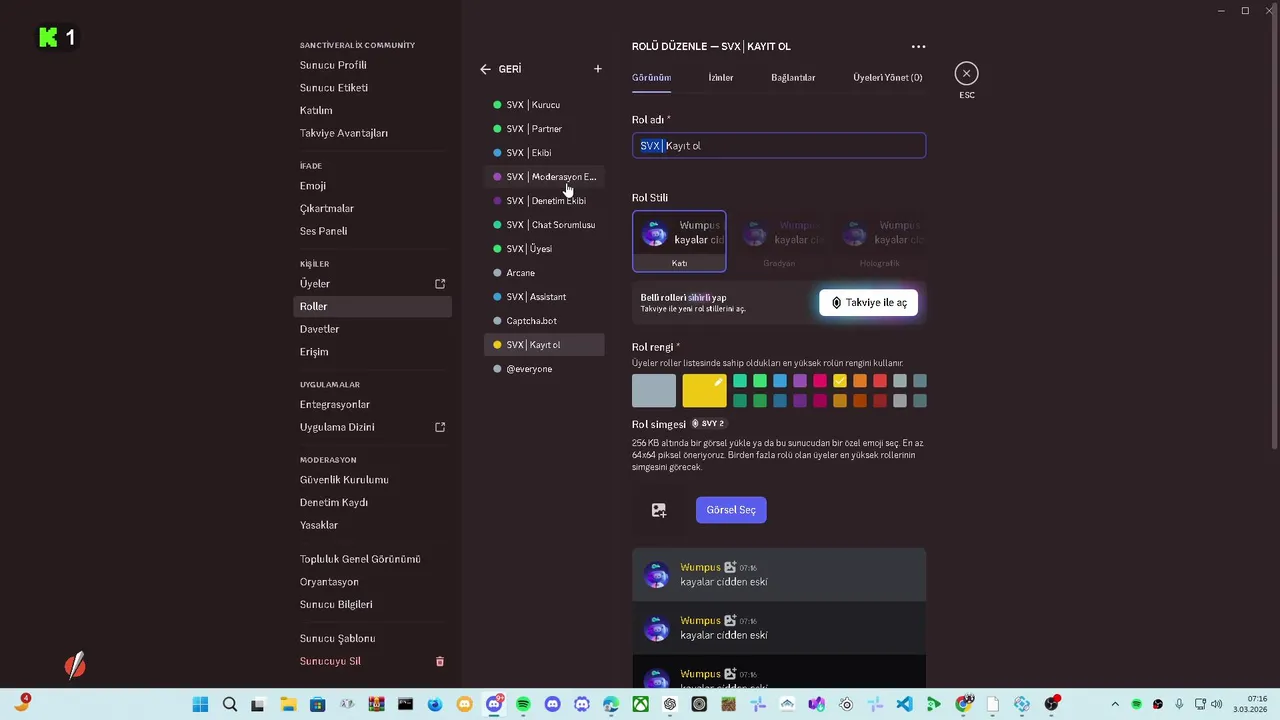Click the Windows Start button
This screenshot has height=720, width=1280.
point(200,705)
